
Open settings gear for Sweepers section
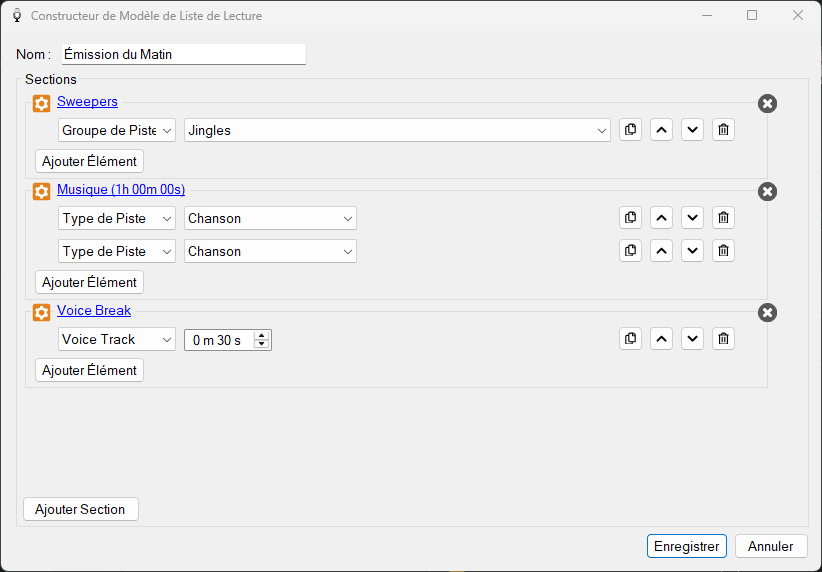[x=41, y=103]
